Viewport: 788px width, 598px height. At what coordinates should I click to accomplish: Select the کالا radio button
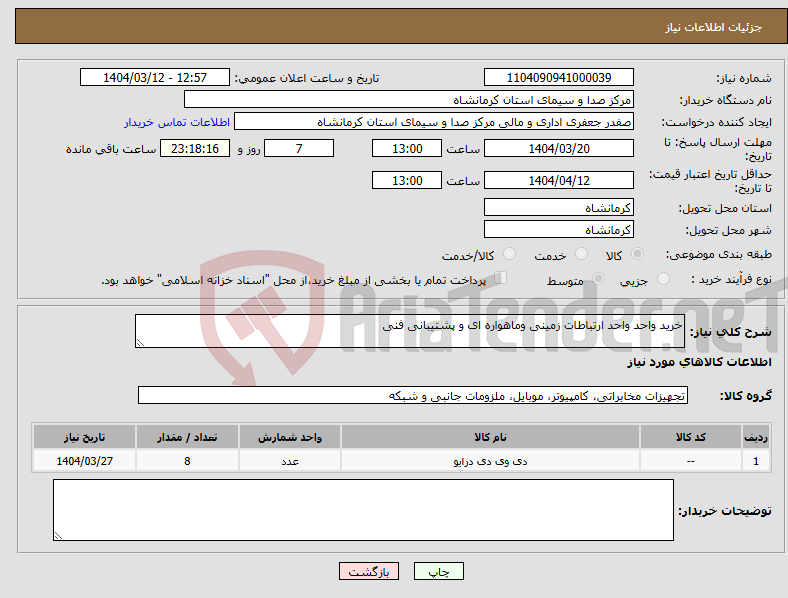[x=637, y=254]
